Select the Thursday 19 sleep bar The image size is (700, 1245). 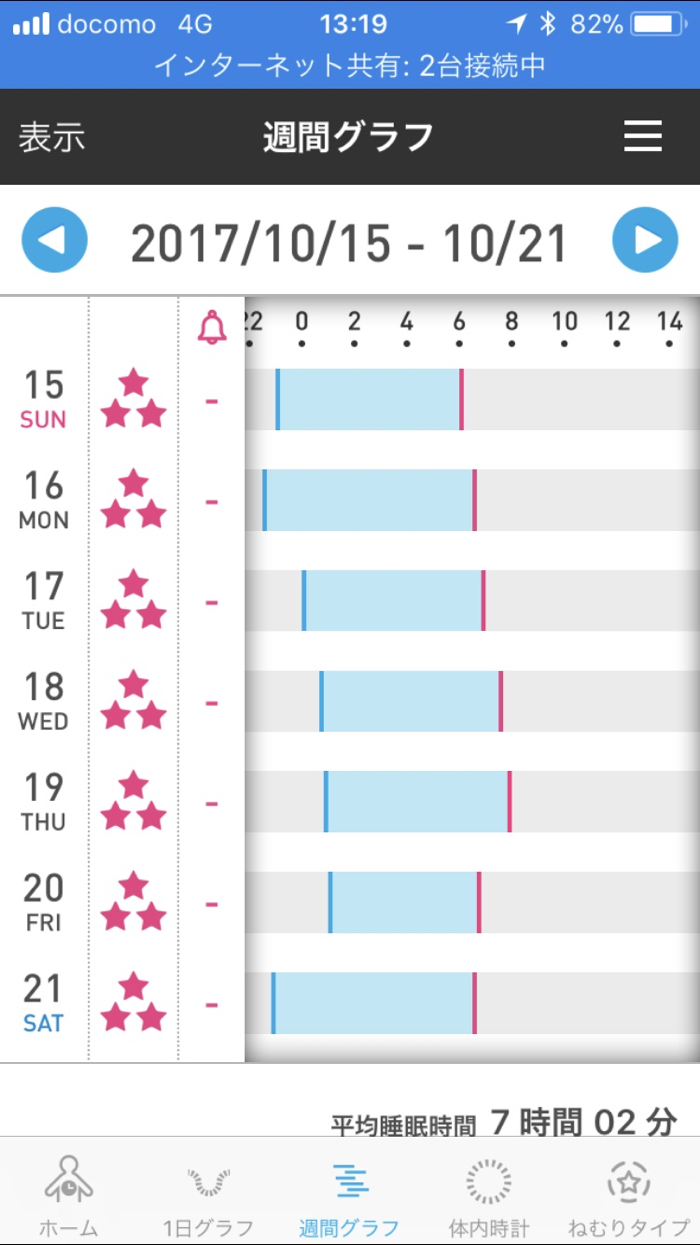[x=418, y=802]
